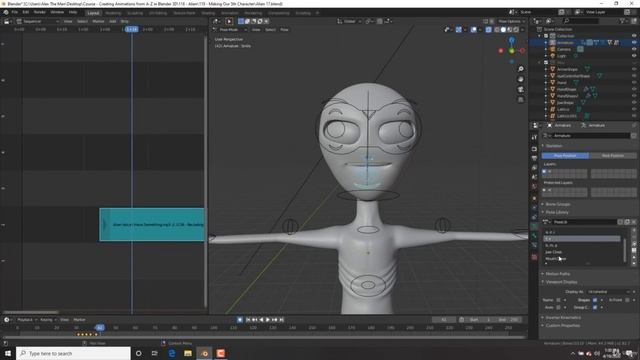Toggle the Shapes checkbox

click(595, 300)
